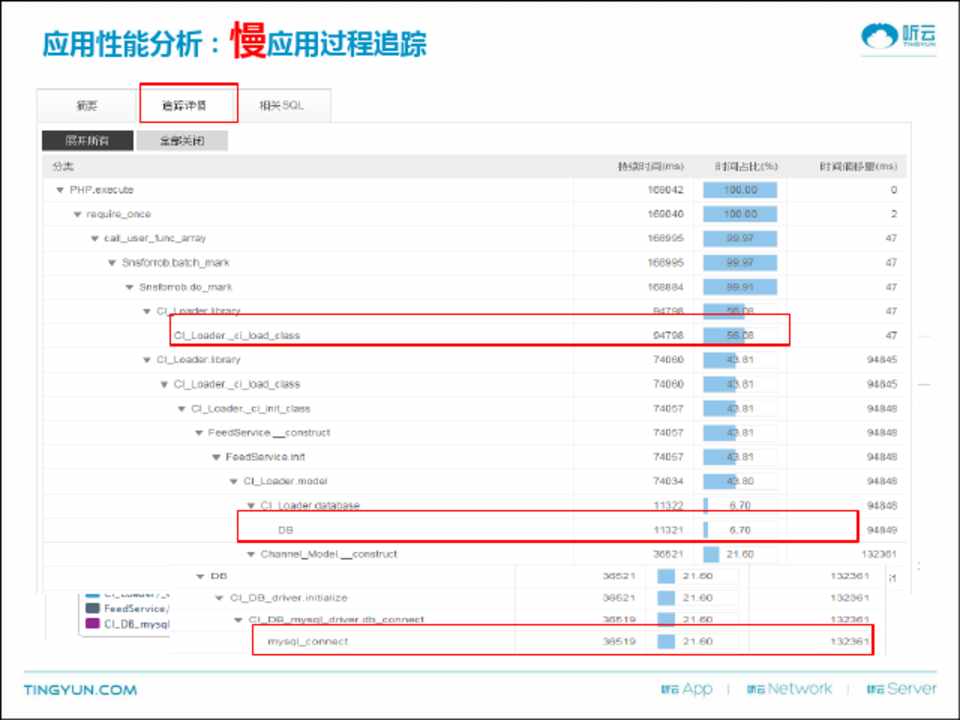
Task: Open the 相关SQL tab
Action: (x=281, y=105)
